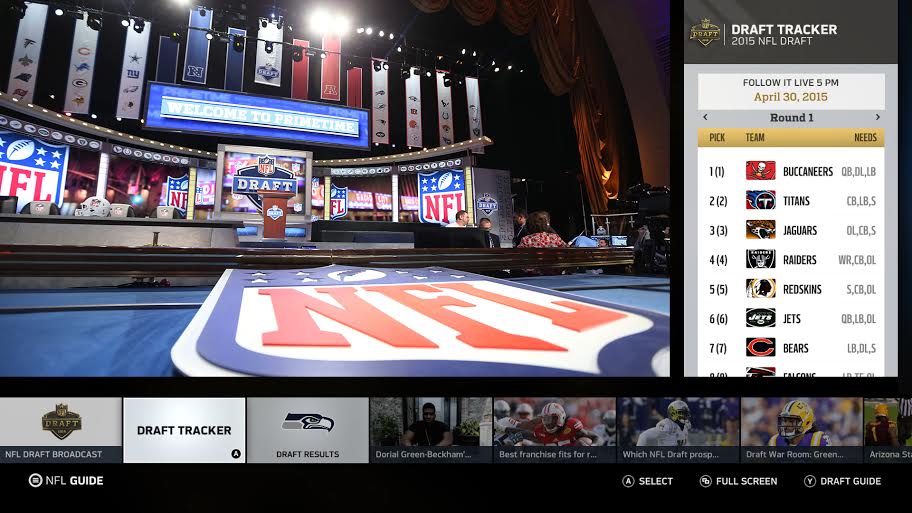Click the JETS team name

[x=792, y=319]
